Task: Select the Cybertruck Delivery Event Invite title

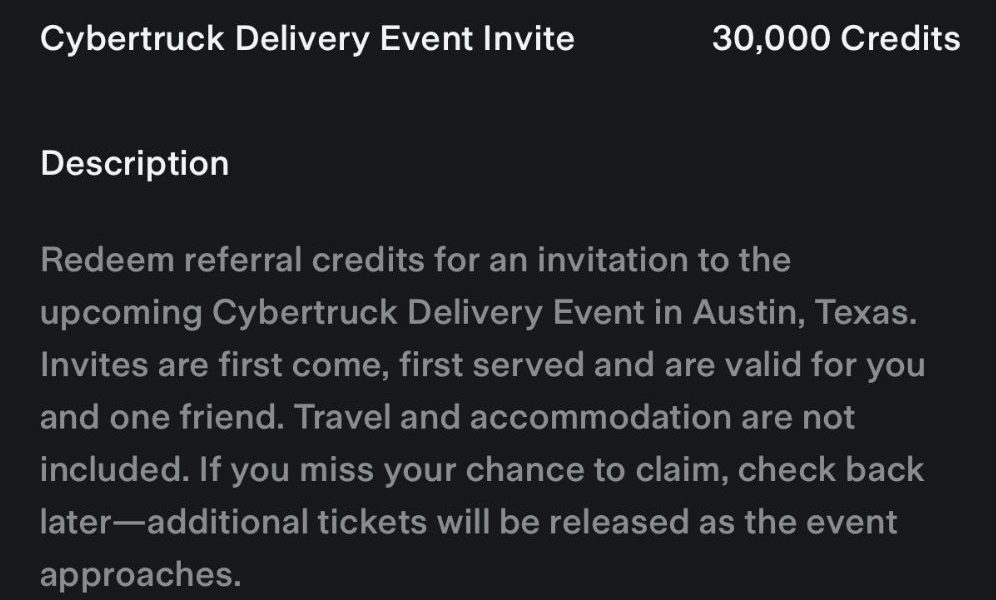Action: coord(307,39)
